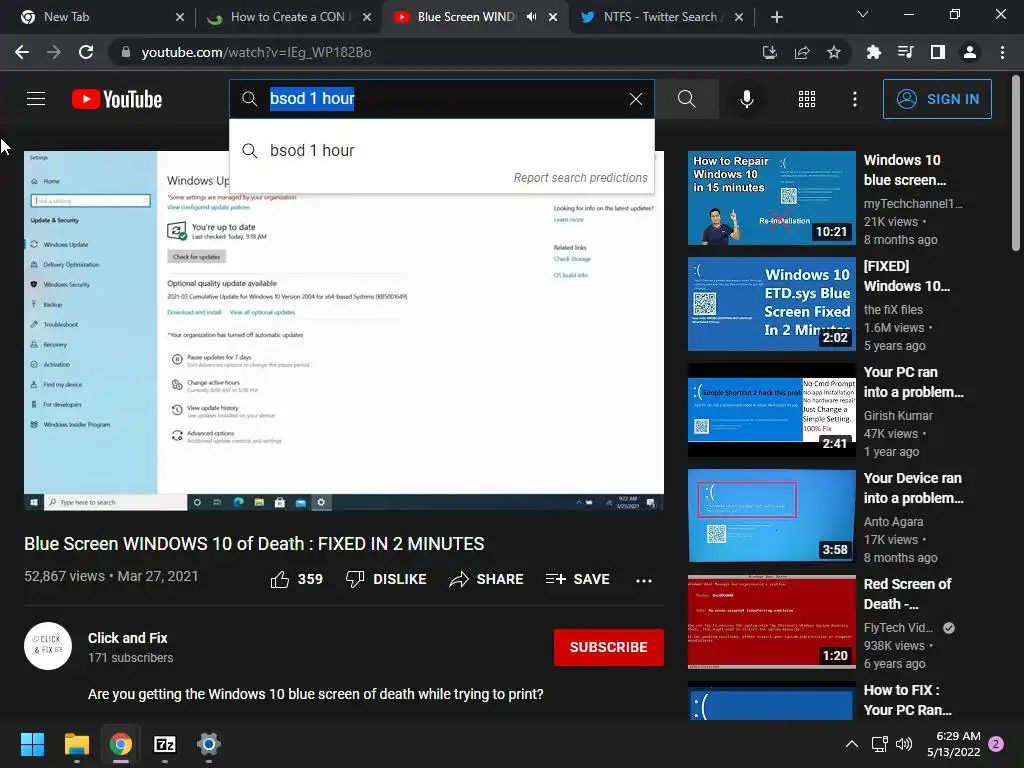Open the Girish Kumar video thumbnail
This screenshot has height=768, width=1024.
[x=771, y=410]
